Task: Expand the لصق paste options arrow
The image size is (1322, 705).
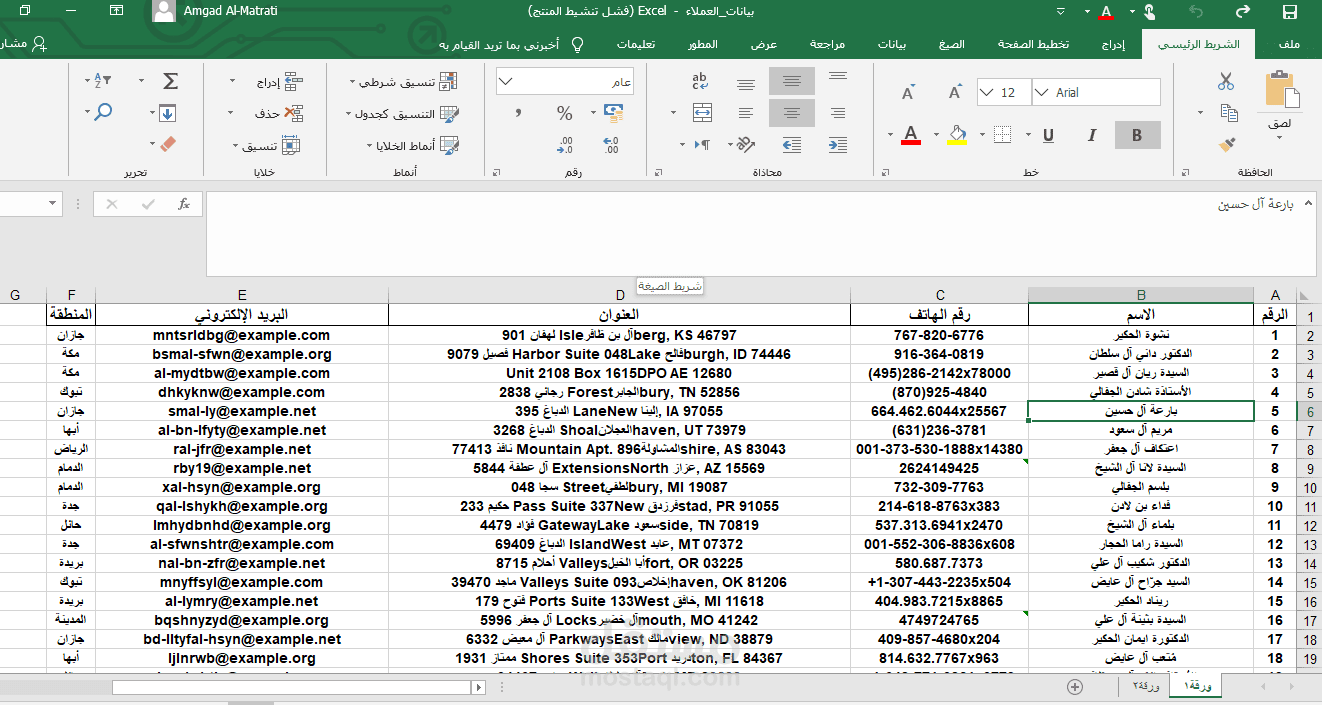Action: point(1281,138)
